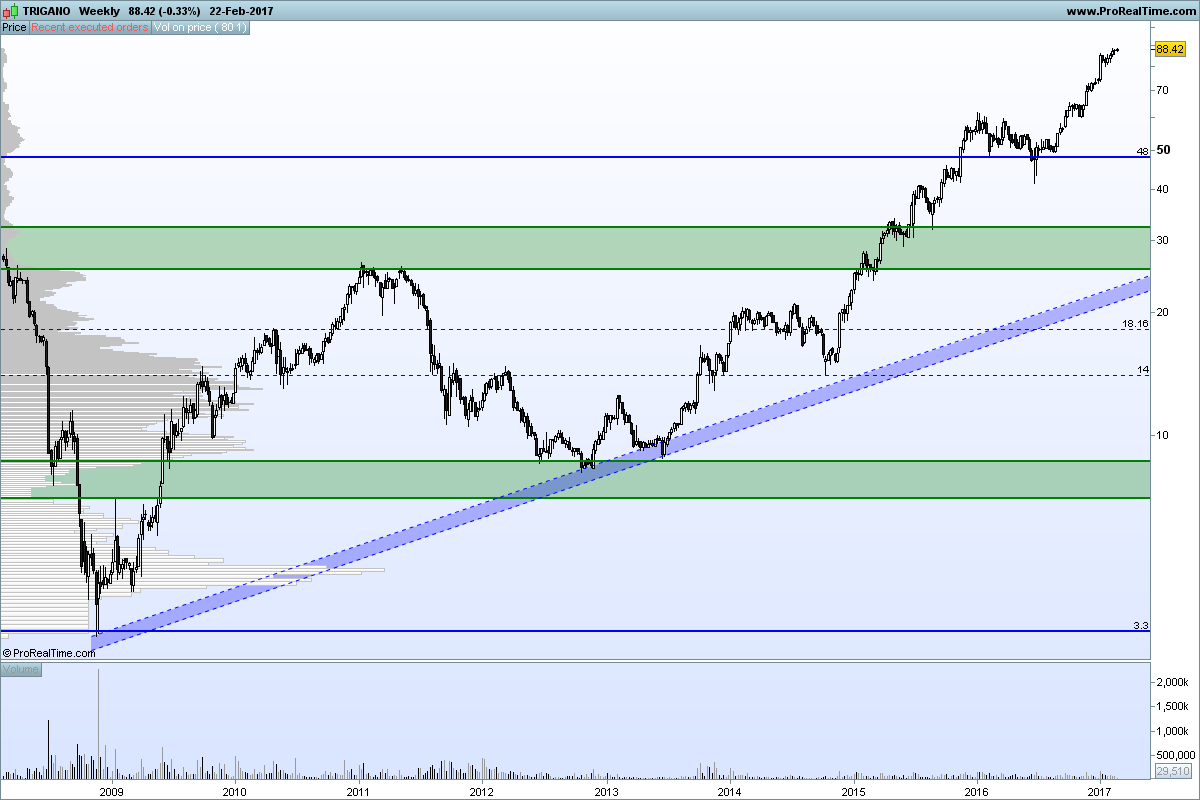Click the 1,500k volume axis label
The image size is (1200, 800).
tap(1170, 706)
